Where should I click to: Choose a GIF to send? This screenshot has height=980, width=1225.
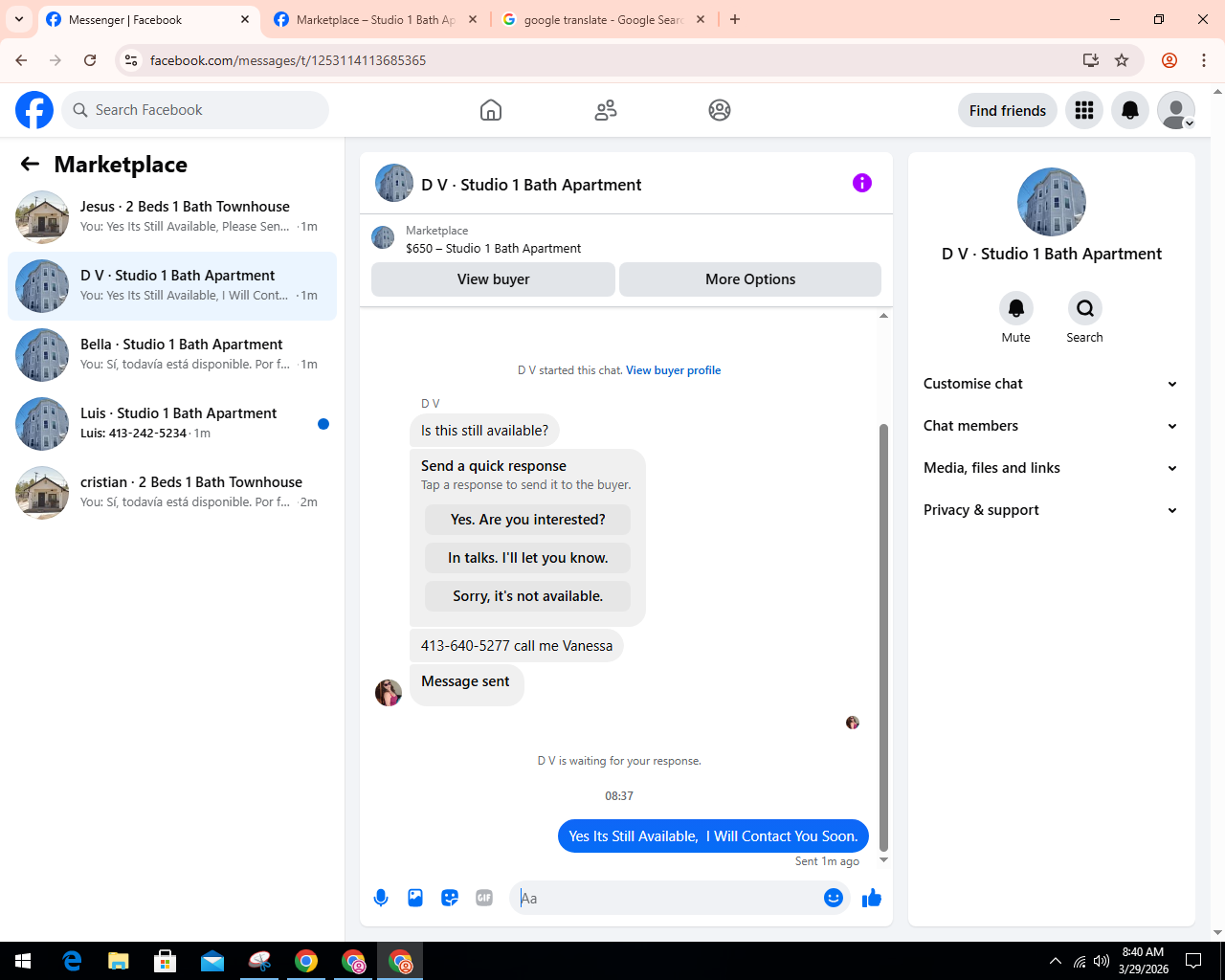484,898
